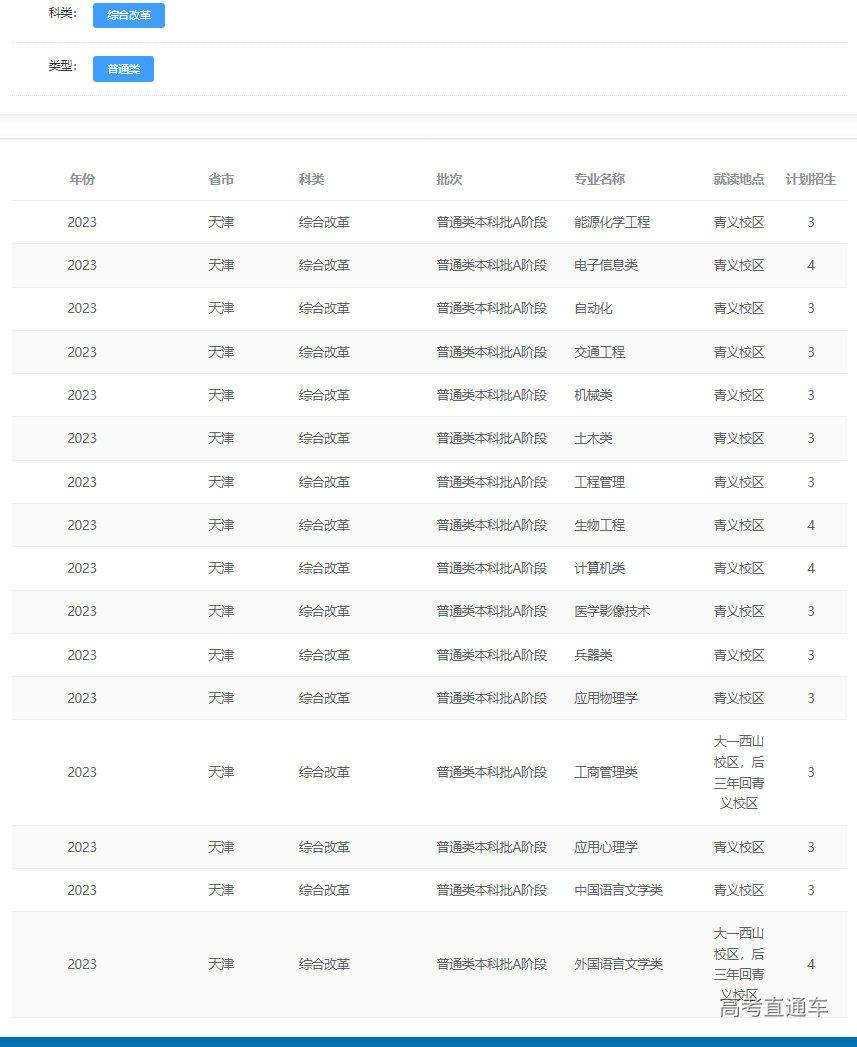Click the 生物工程 major entry
The height and width of the screenshot is (1047, 857).
coord(599,525)
